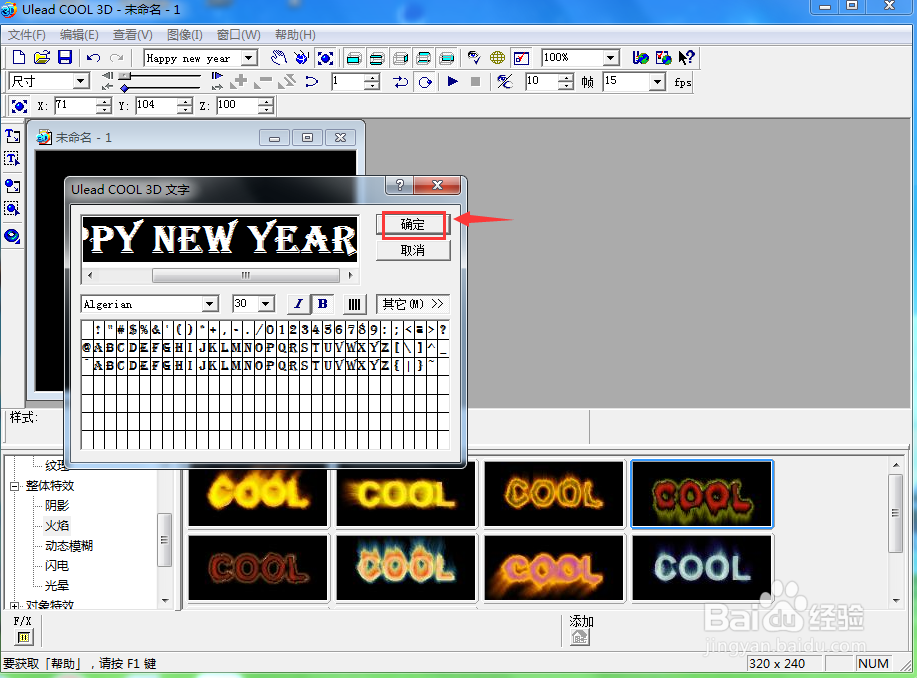
Task: Open the Algerian font dropdown
Action: click(209, 304)
